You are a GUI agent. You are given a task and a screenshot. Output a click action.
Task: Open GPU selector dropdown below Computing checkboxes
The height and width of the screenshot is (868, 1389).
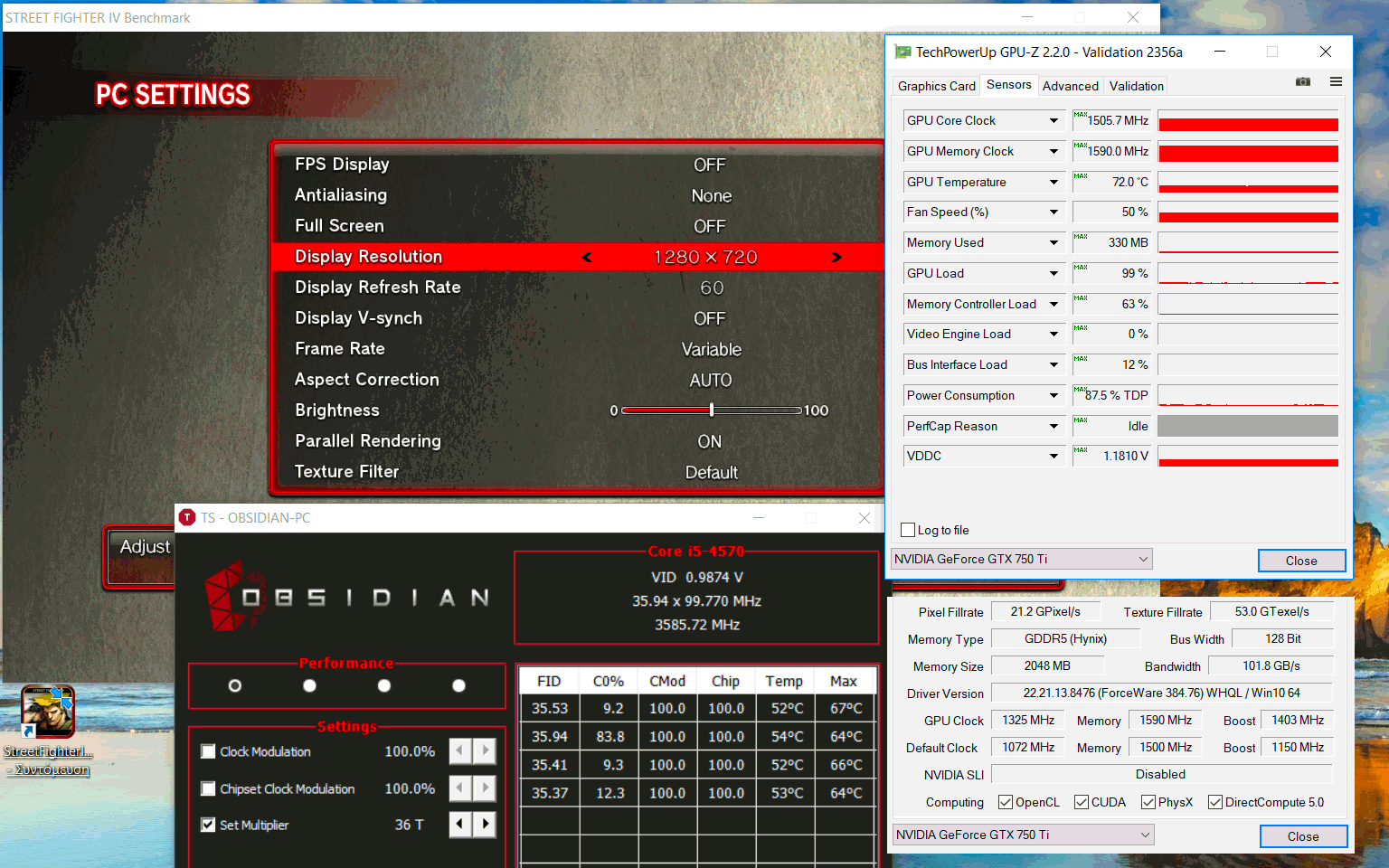click(1024, 835)
